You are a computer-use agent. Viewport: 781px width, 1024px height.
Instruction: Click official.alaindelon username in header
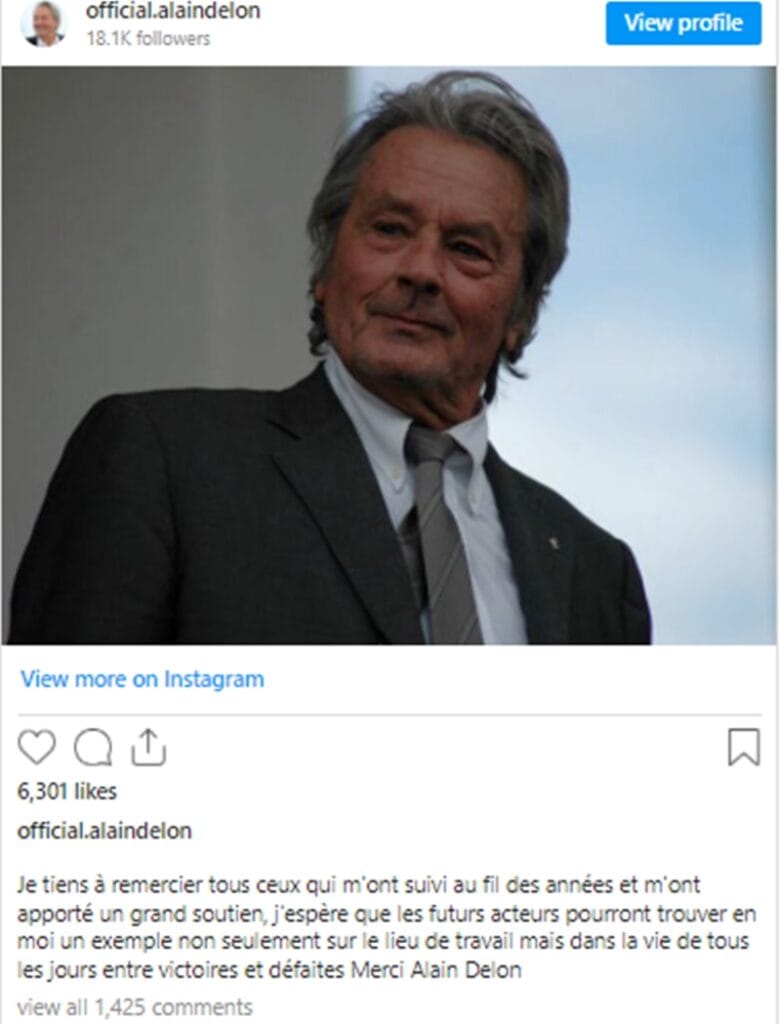(x=173, y=10)
